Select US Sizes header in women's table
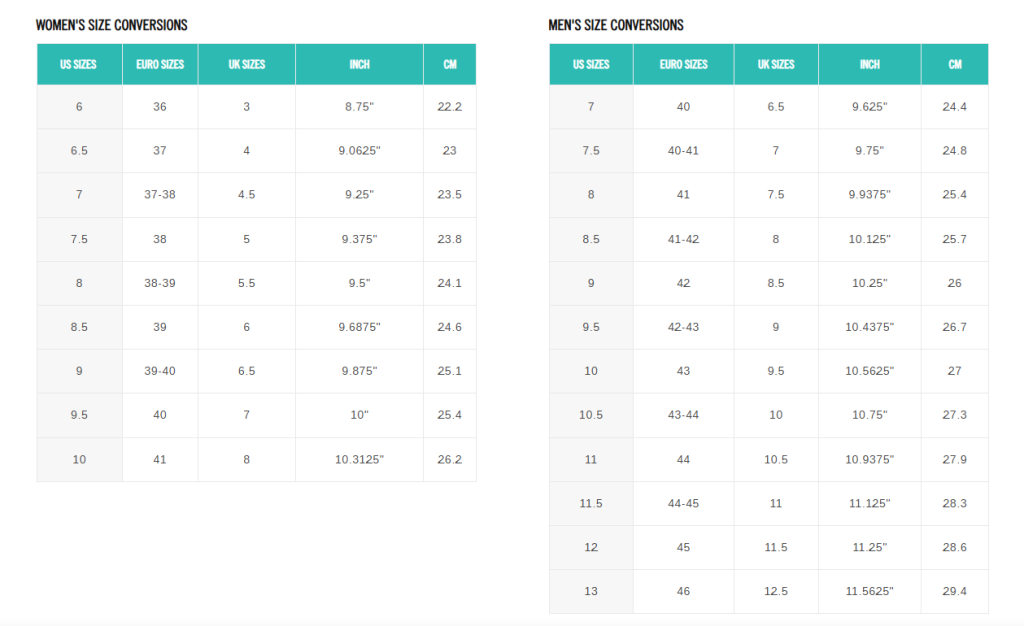This screenshot has width=1024, height=626. click(79, 65)
